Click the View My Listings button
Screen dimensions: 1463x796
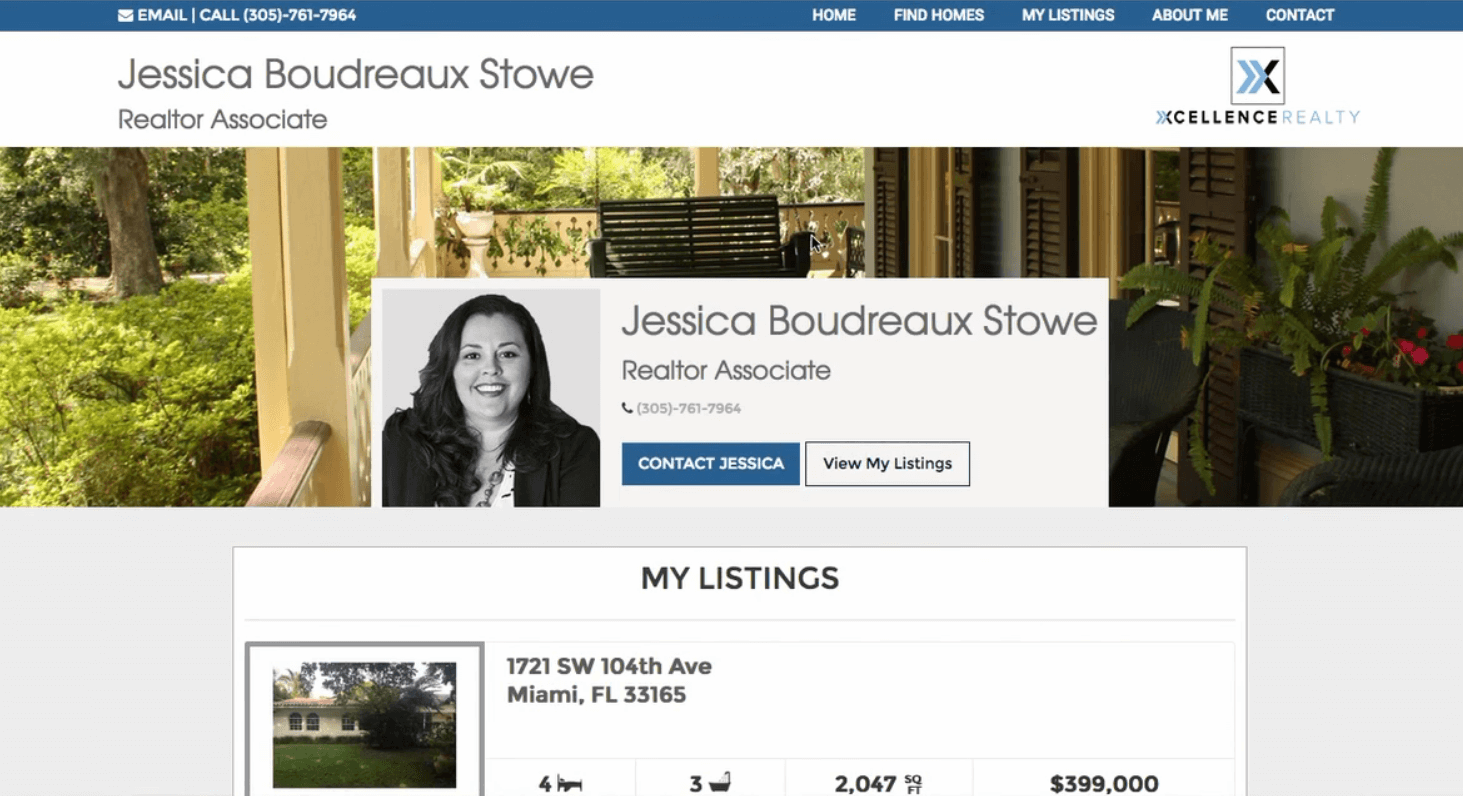[887, 464]
